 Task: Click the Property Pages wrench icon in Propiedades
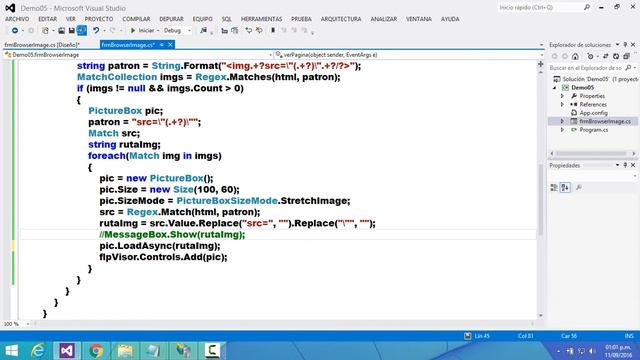pos(578,187)
